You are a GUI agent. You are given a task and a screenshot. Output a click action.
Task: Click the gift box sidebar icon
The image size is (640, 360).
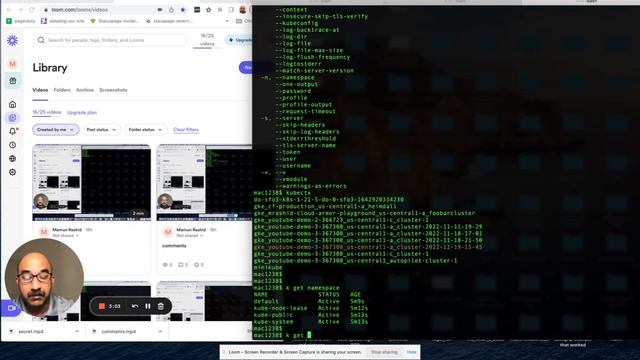(13, 81)
